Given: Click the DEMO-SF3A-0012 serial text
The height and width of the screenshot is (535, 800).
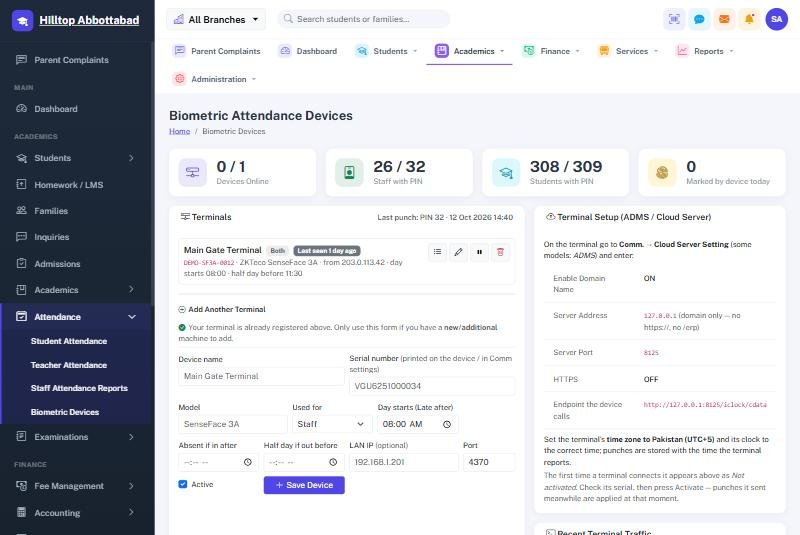Looking at the screenshot, I should 209,263.
